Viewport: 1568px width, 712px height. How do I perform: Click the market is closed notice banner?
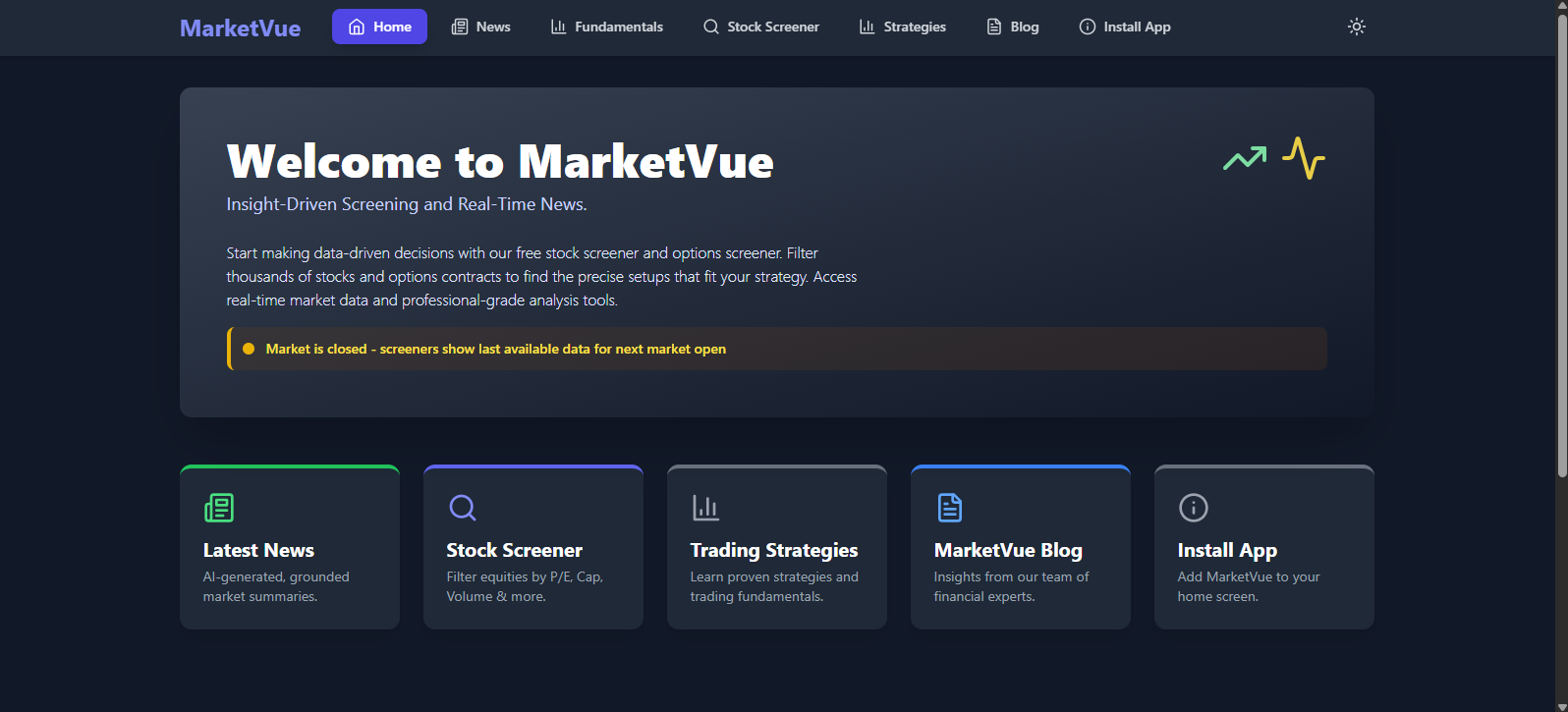tap(776, 349)
